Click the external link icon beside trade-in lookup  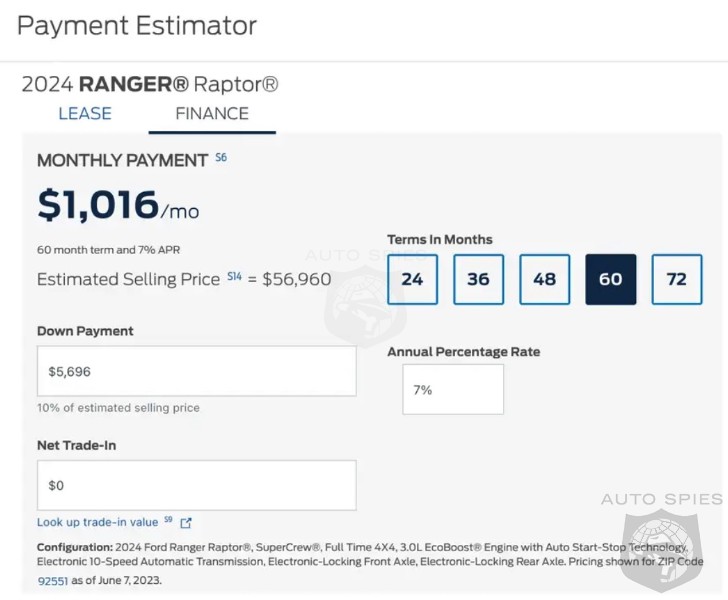186,523
